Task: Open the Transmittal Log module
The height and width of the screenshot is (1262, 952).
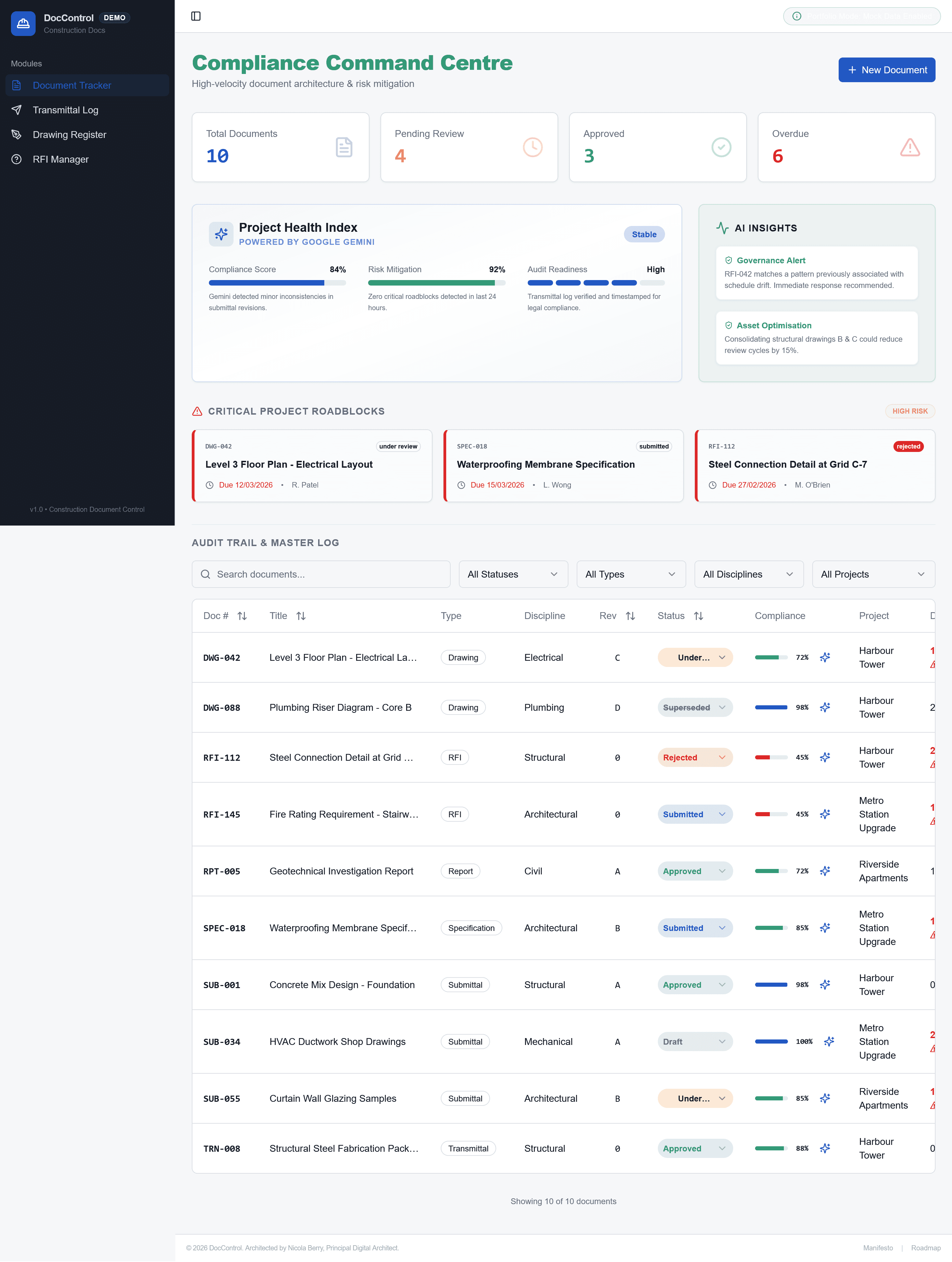Action: pos(65,110)
